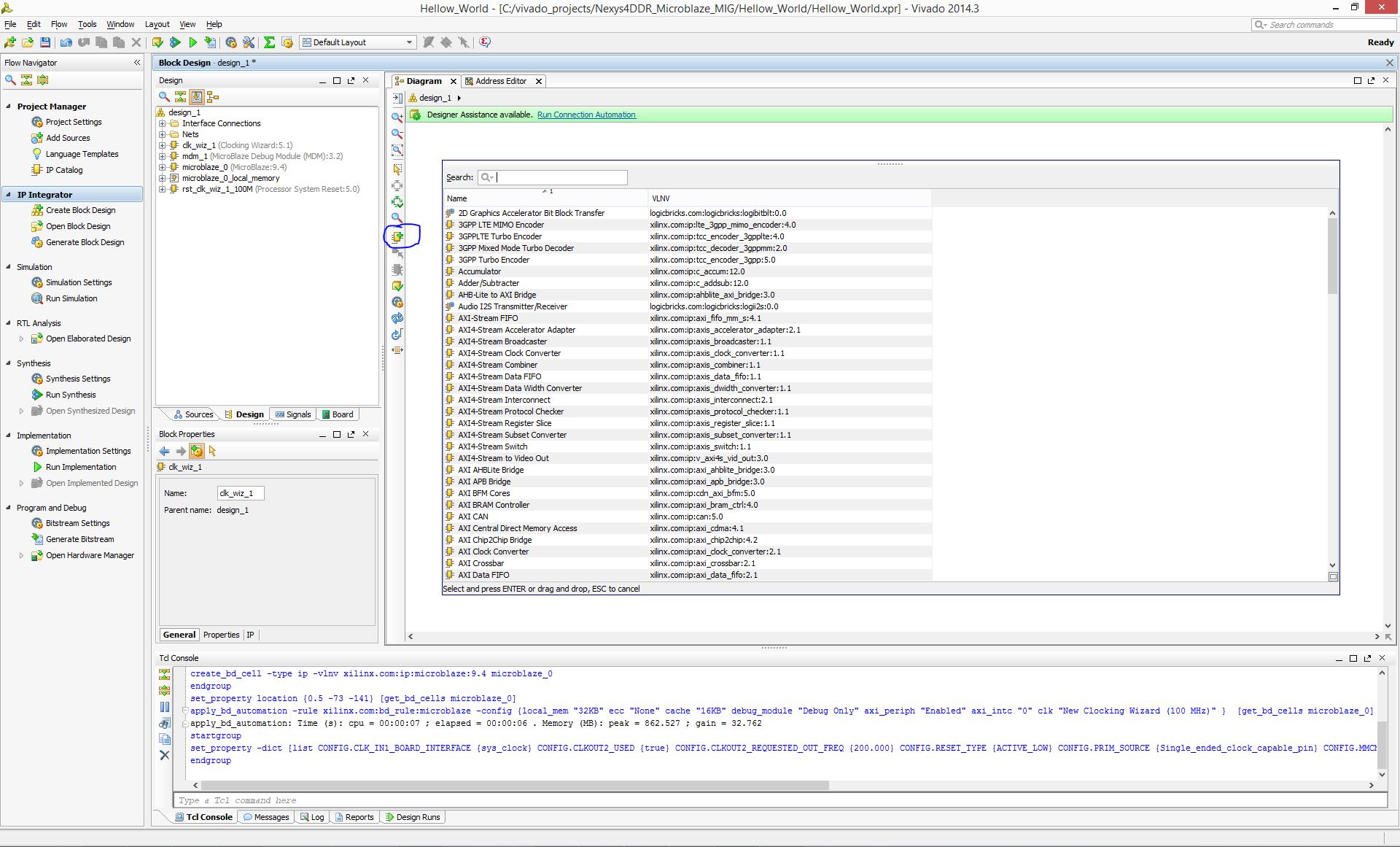
Task: Click Copy icon in Tcl Console sidebar
Action: click(x=165, y=739)
